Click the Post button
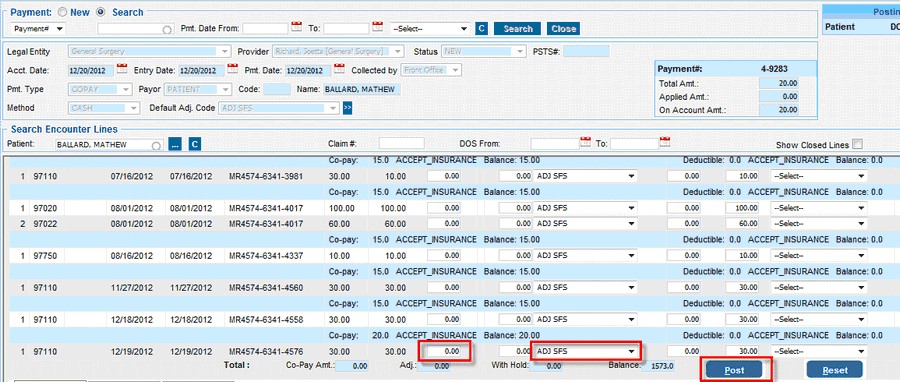 click(x=735, y=370)
